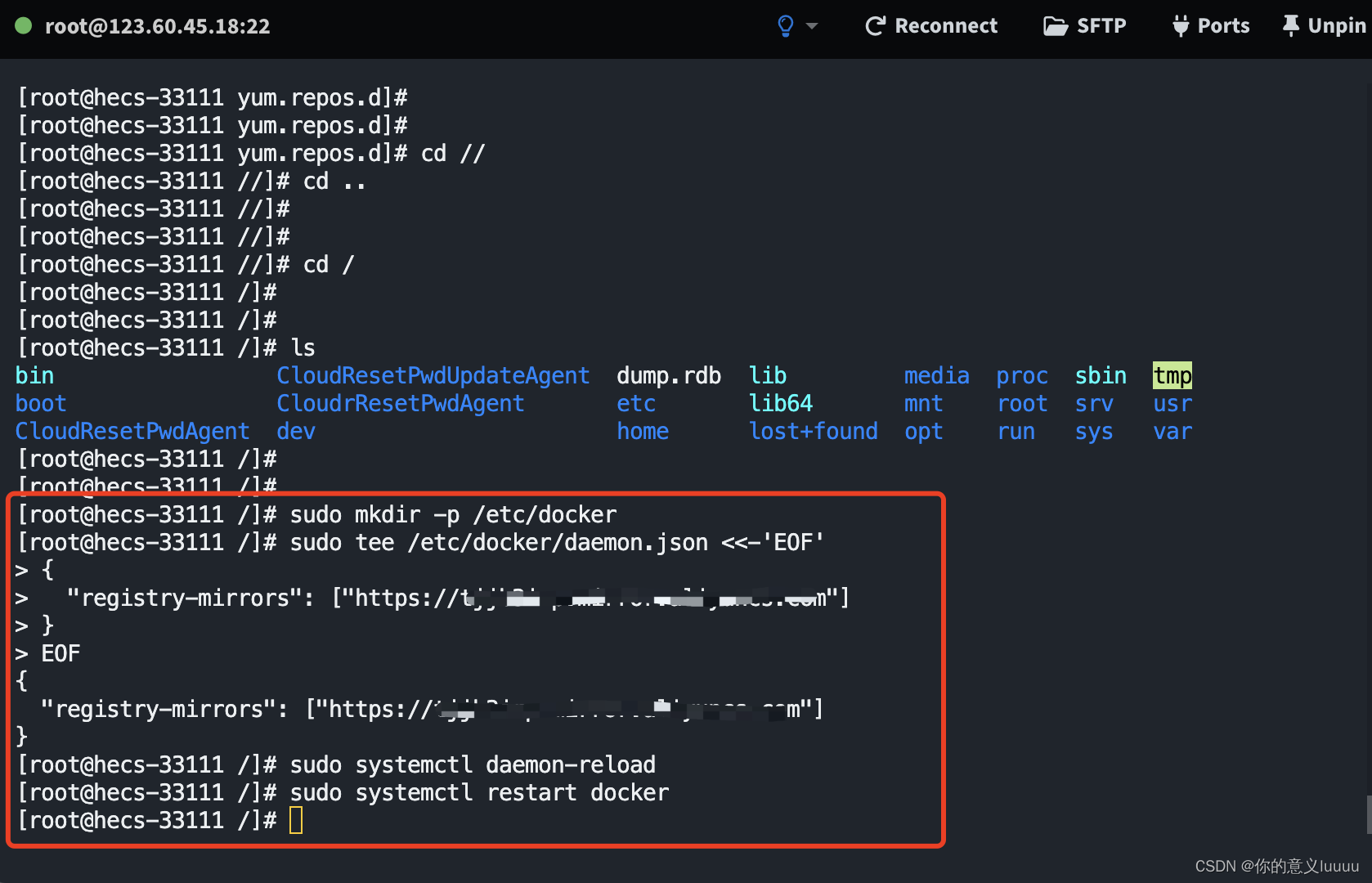Click the lightbulb hints icon

786,26
